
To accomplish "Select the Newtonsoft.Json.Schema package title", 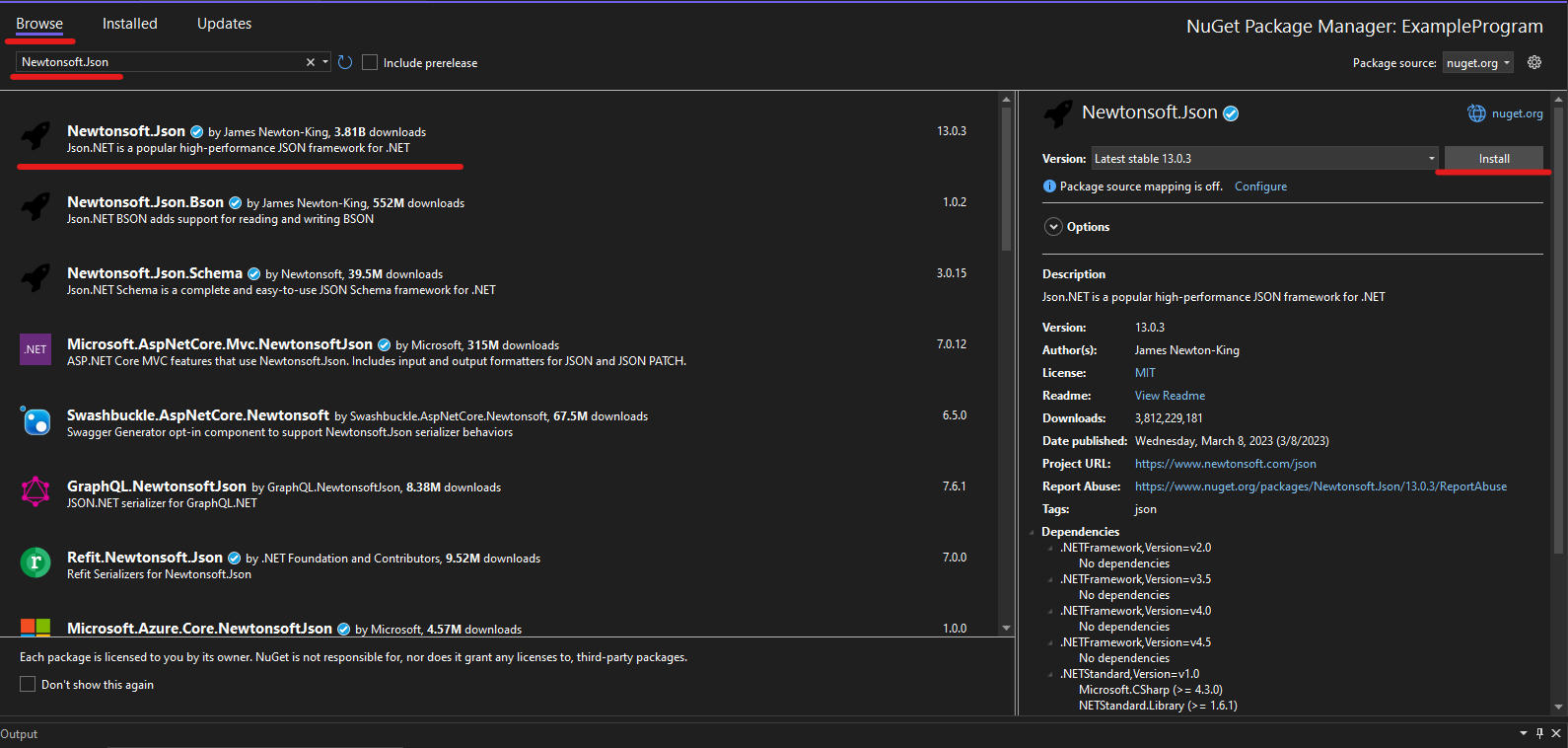I will pyautogui.click(x=155, y=273).
